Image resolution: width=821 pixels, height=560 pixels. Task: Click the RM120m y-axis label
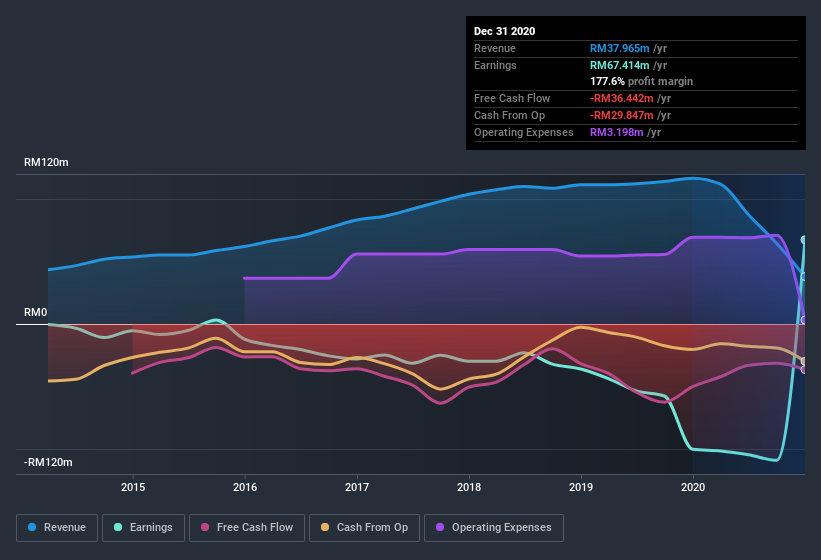click(x=48, y=163)
